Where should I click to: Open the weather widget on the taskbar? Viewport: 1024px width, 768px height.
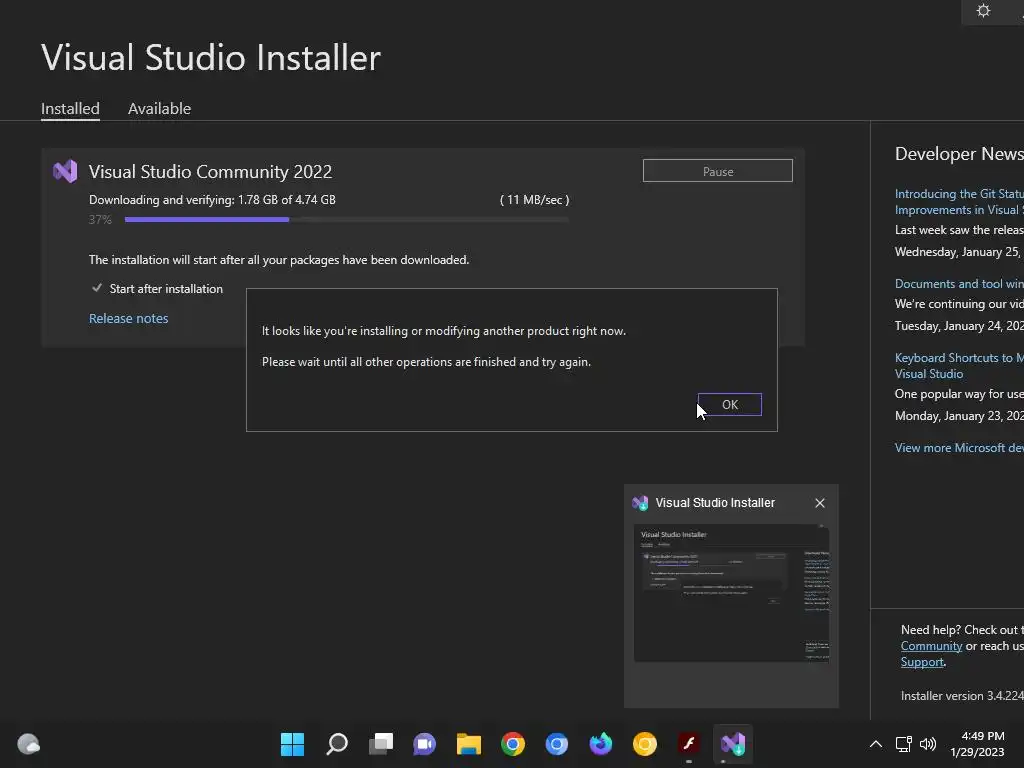click(28, 744)
